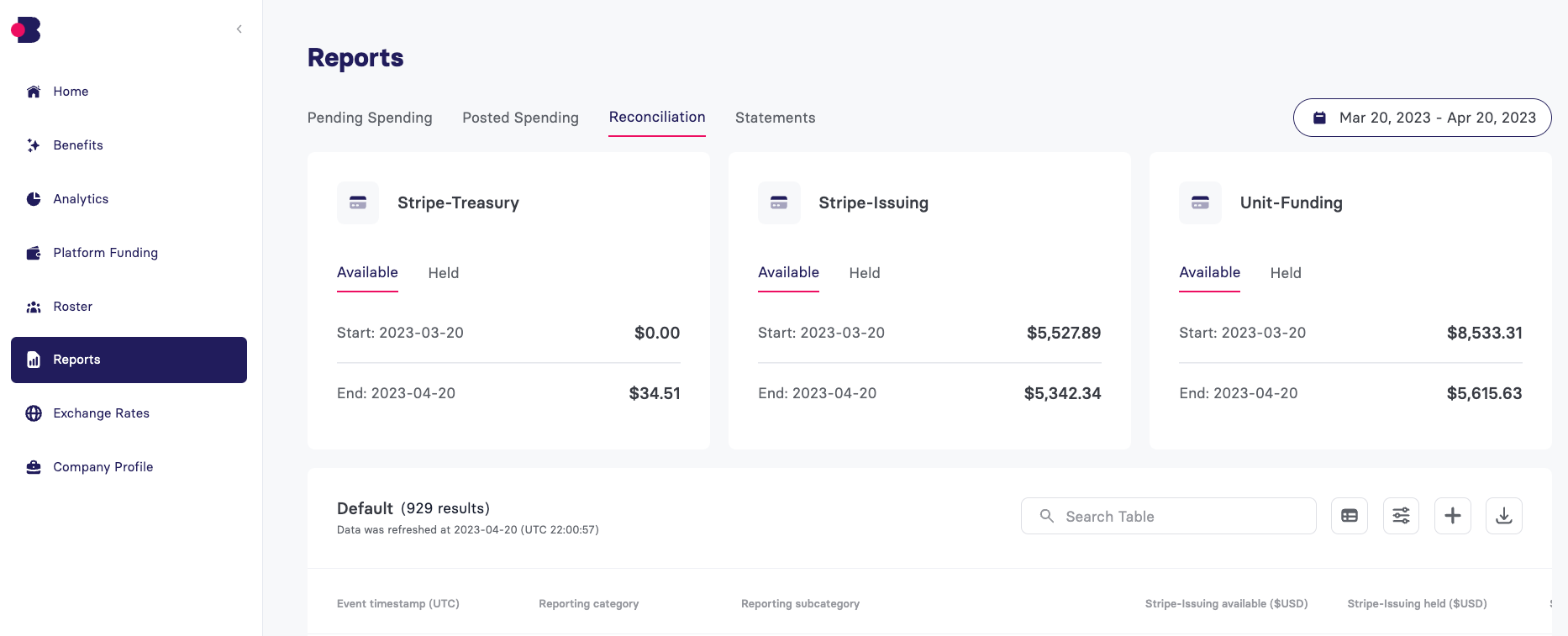
Task: Sort by Event timestamp (UTC) column header
Action: click(398, 603)
